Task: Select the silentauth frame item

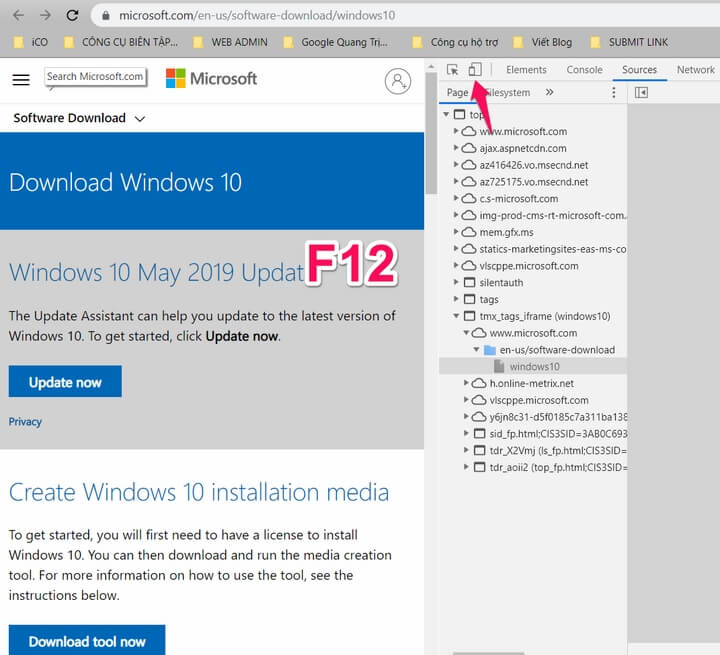Action: tap(501, 282)
